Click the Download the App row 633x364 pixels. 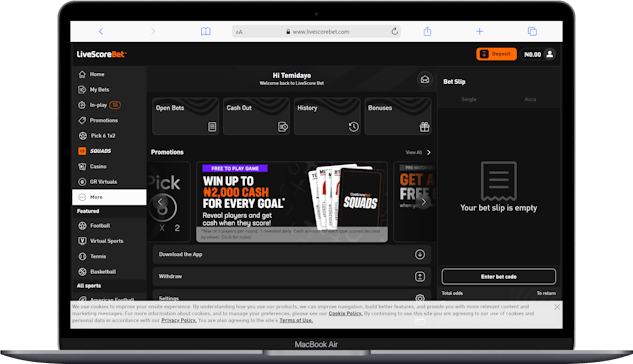pos(291,254)
